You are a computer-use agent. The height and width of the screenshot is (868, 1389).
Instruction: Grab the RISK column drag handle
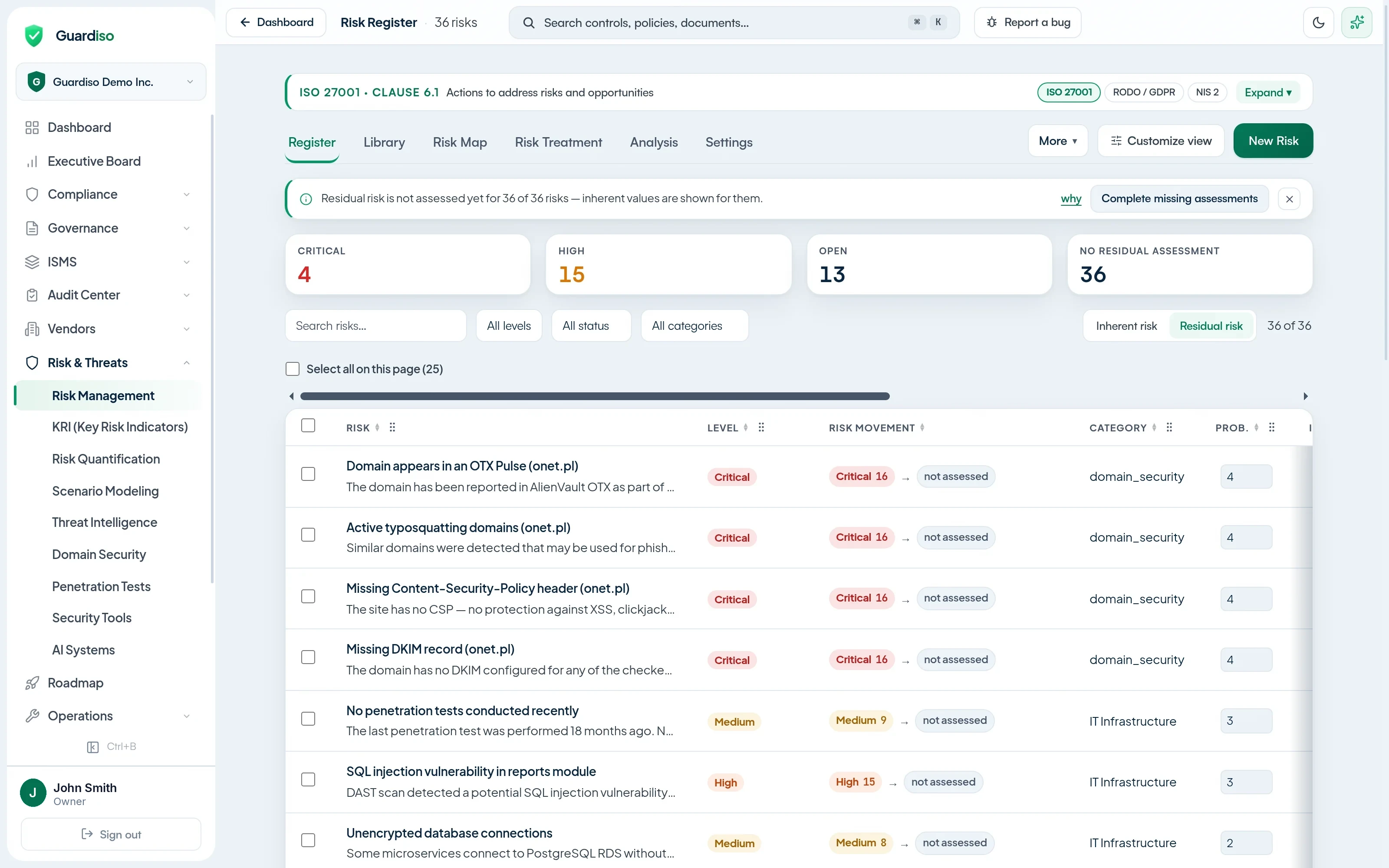pos(392,427)
